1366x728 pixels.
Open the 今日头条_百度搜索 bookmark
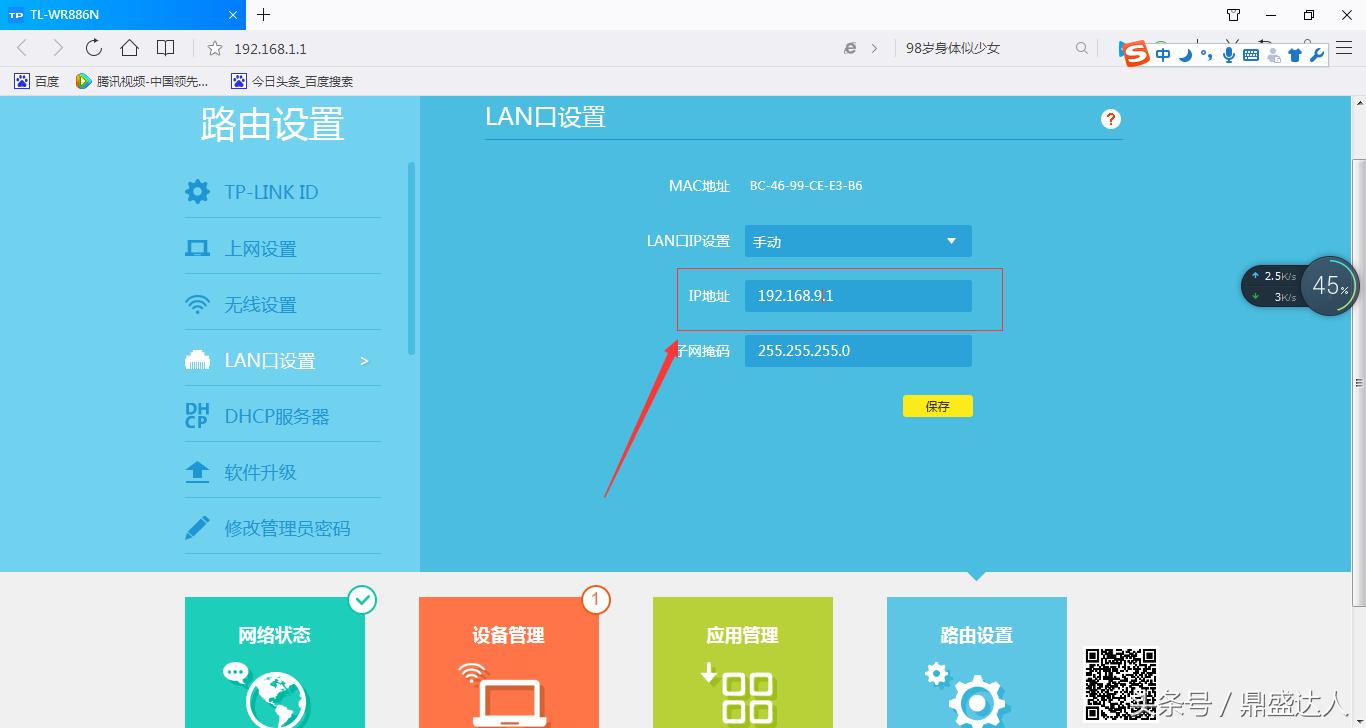292,81
